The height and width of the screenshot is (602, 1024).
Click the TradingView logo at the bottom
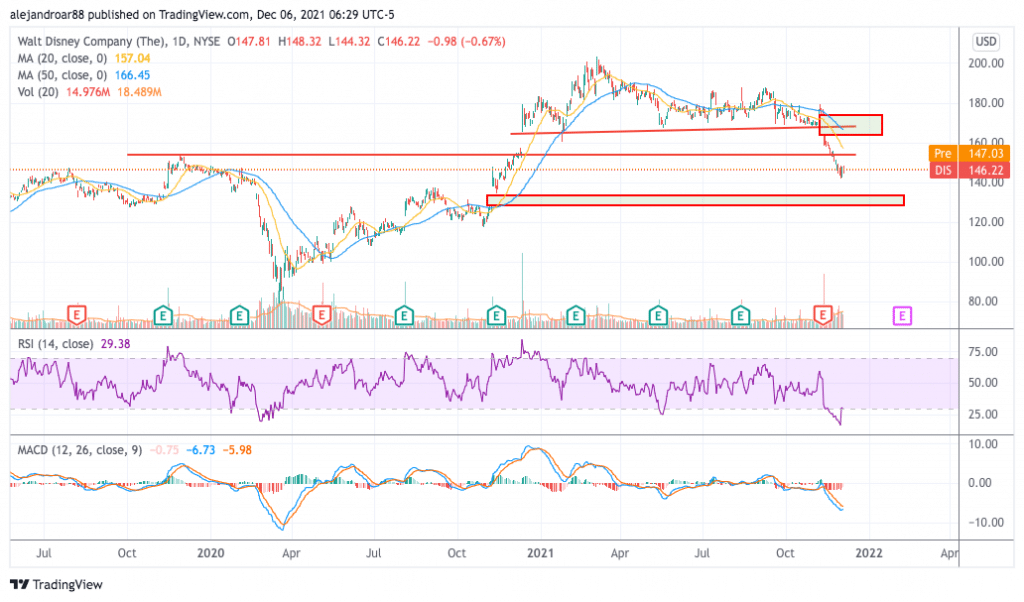[57, 584]
